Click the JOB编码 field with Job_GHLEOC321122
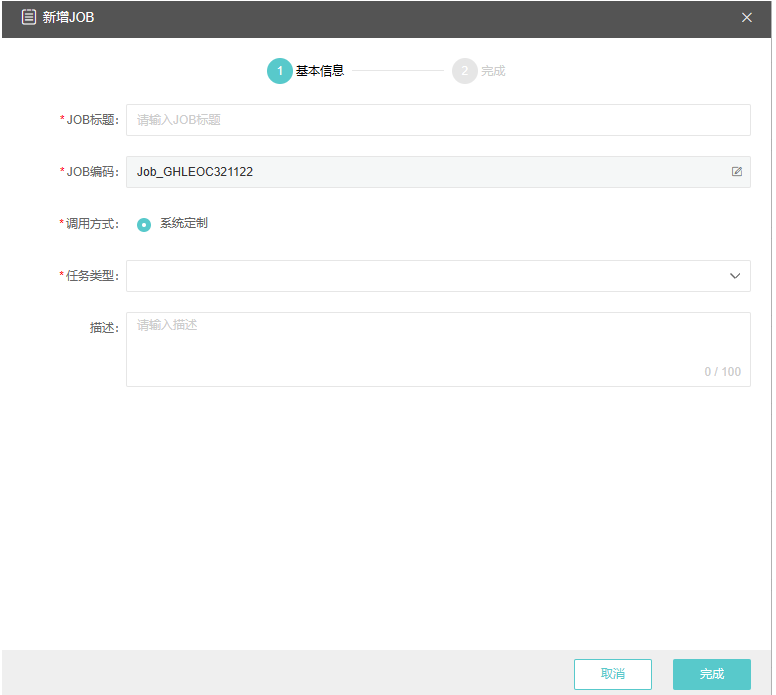Viewport: 776px width, 695px height. [x=438, y=172]
